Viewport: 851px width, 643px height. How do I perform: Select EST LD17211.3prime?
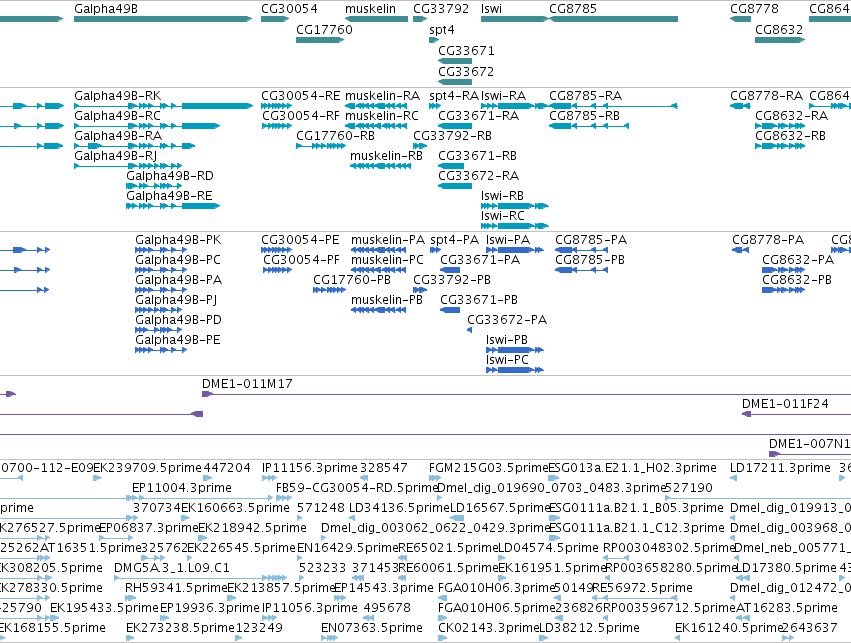coord(780,468)
